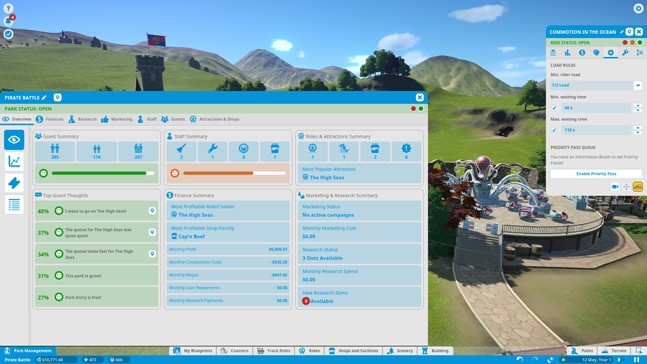
Task: Open the help question mark icon
Action: click(8, 8)
